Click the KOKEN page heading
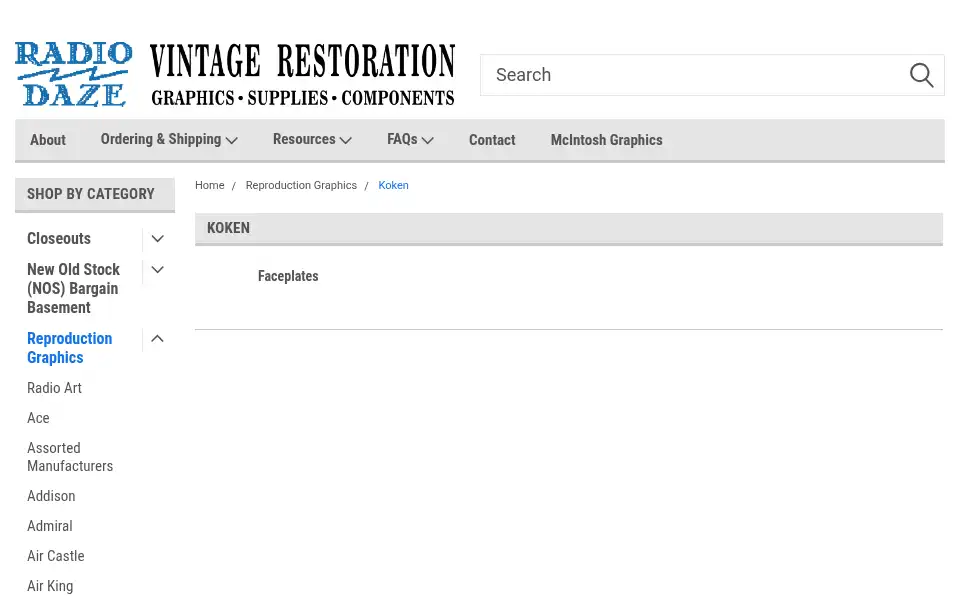 click(x=228, y=228)
